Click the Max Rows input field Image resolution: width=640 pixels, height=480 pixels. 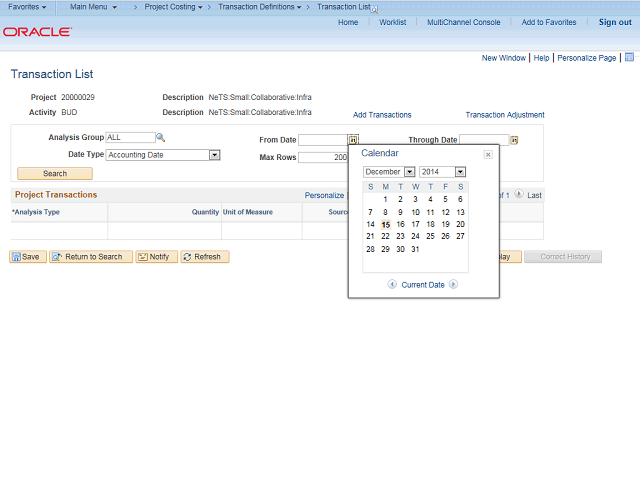pos(323,158)
